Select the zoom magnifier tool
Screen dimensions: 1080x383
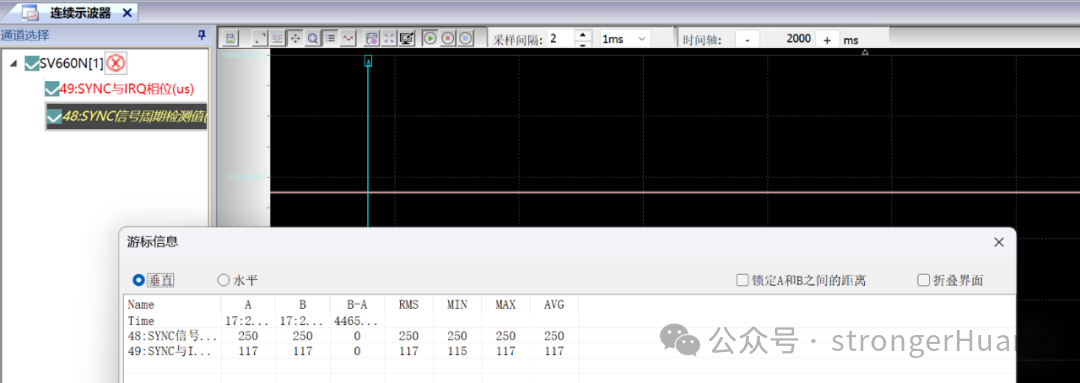point(312,39)
